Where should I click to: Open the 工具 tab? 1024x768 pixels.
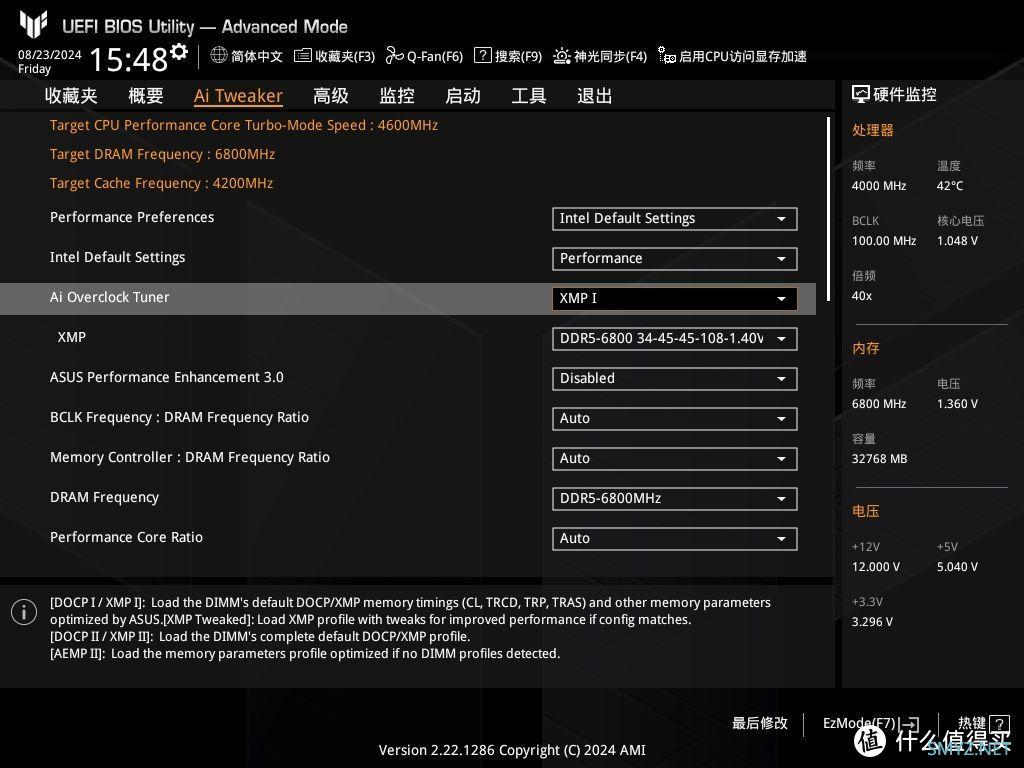tap(529, 96)
